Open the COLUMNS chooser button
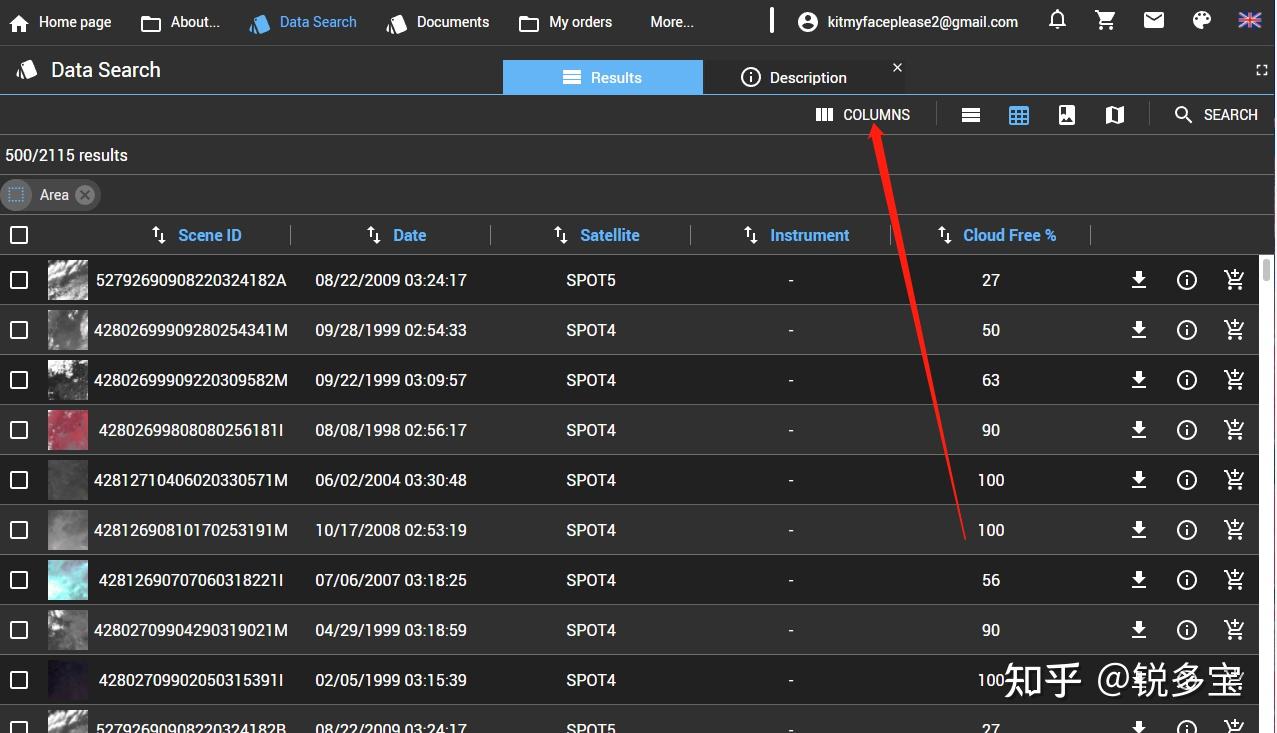The width and height of the screenshot is (1277, 733). coord(863,115)
